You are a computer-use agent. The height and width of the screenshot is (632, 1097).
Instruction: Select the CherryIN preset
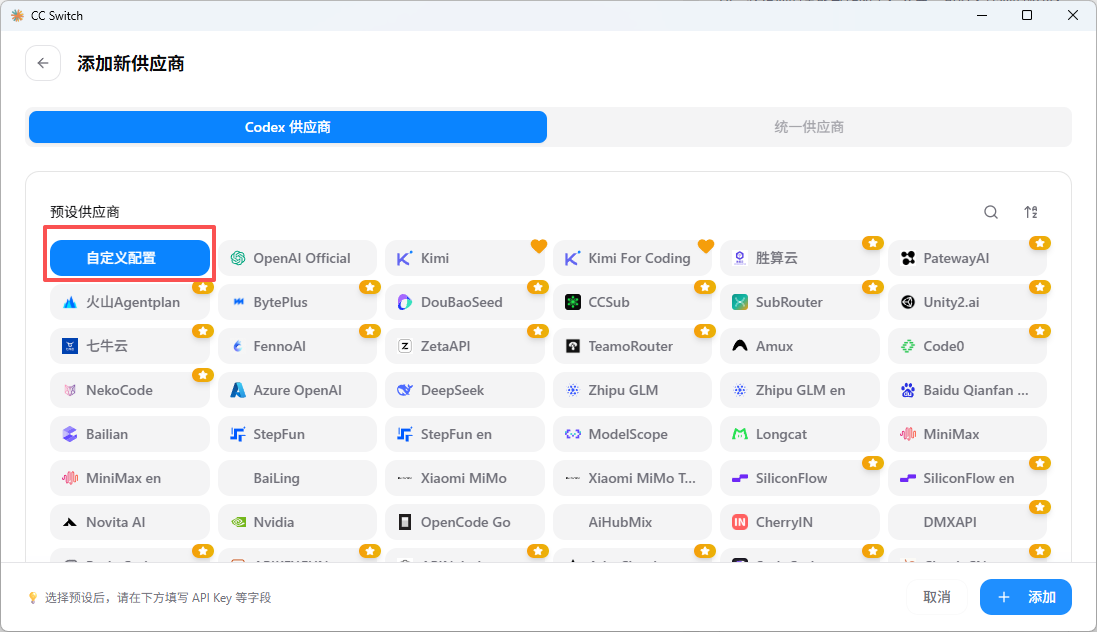tap(800, 522)
